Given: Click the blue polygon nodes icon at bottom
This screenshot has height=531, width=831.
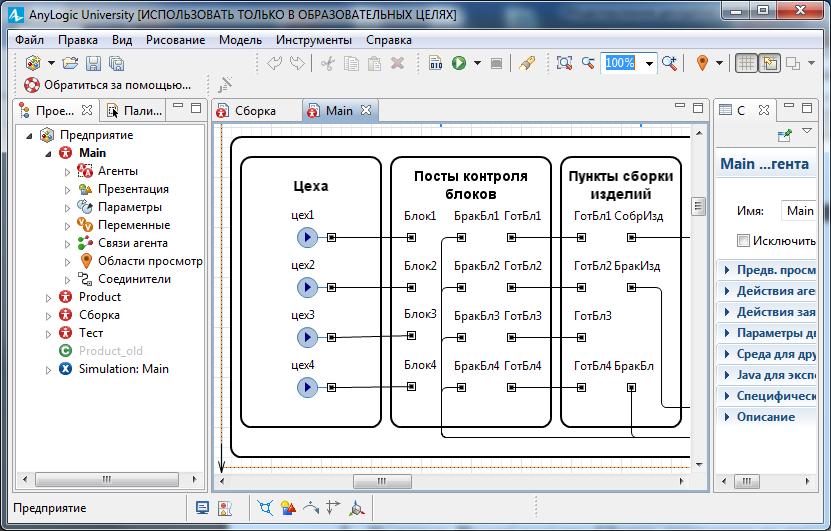Looking at the screenshot, I should (x=265, y=508).
